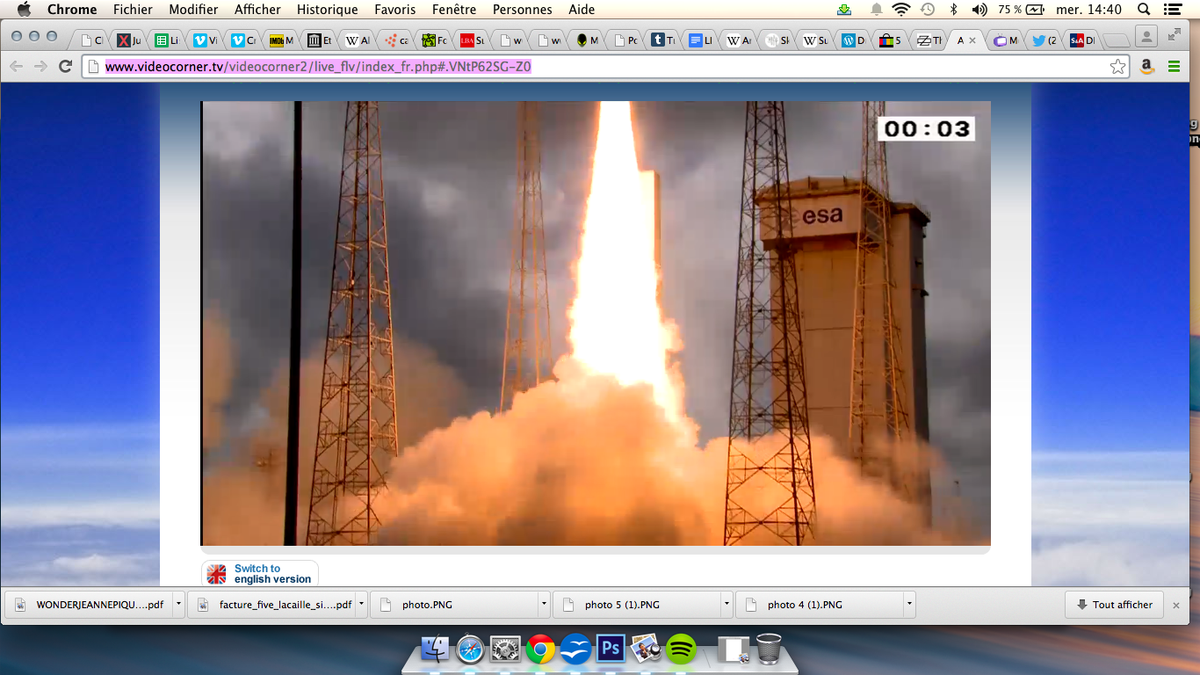Reload the page with the refresh icon
The height and width of the screenshot is (675, 1200).
(x=66, y=67)
